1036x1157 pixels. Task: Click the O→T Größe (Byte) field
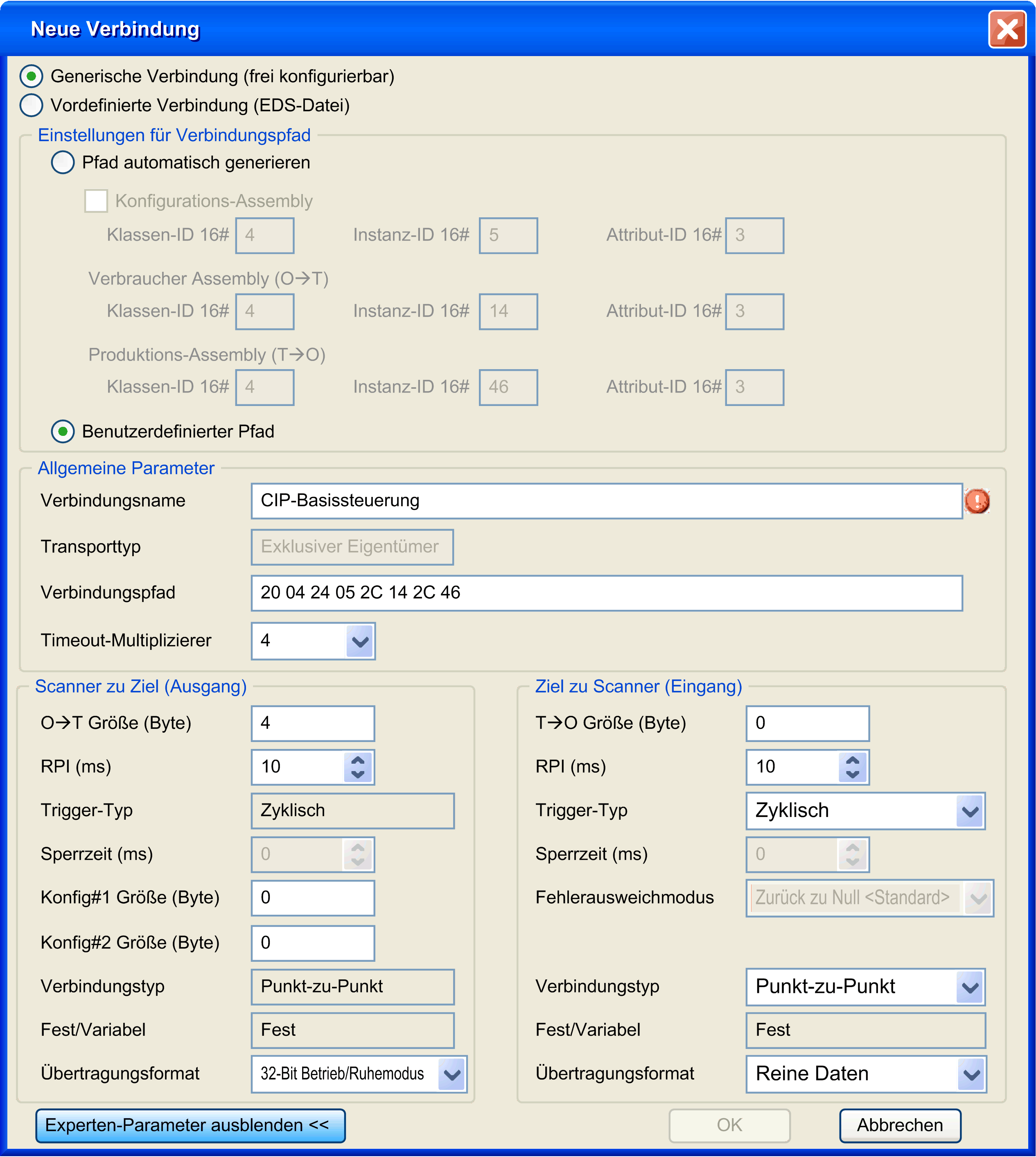tap(313, 723)
